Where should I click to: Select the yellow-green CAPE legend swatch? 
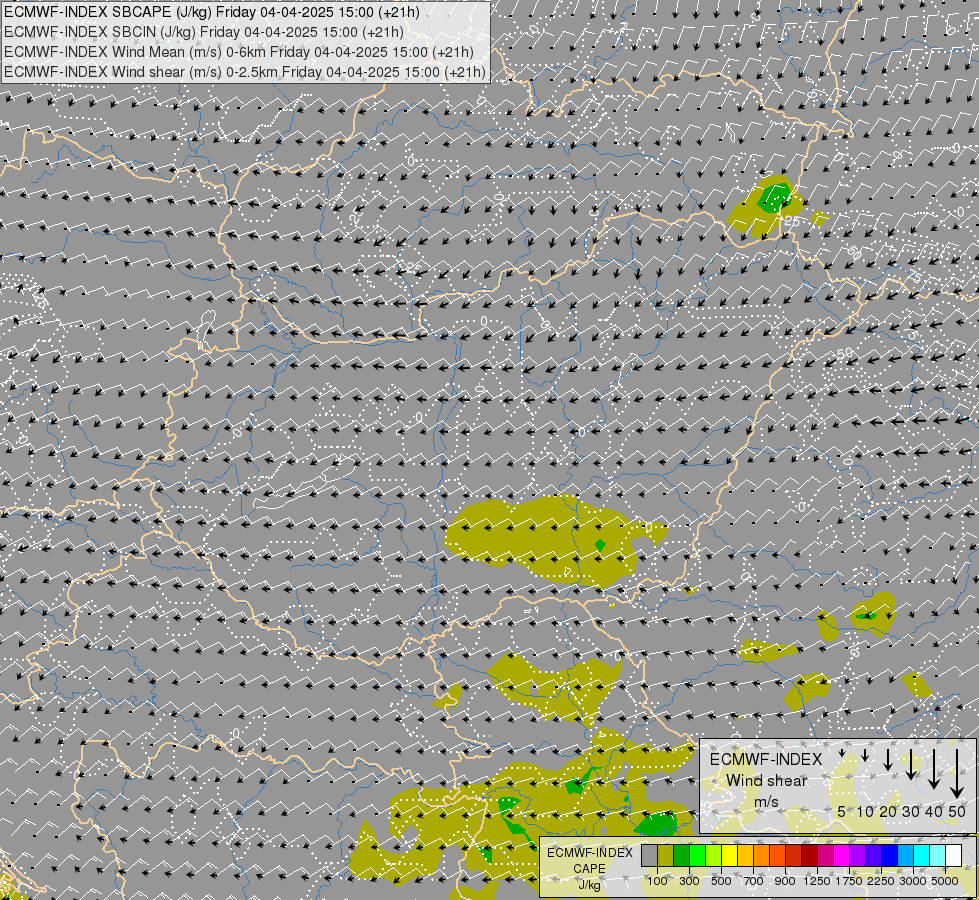714,856
